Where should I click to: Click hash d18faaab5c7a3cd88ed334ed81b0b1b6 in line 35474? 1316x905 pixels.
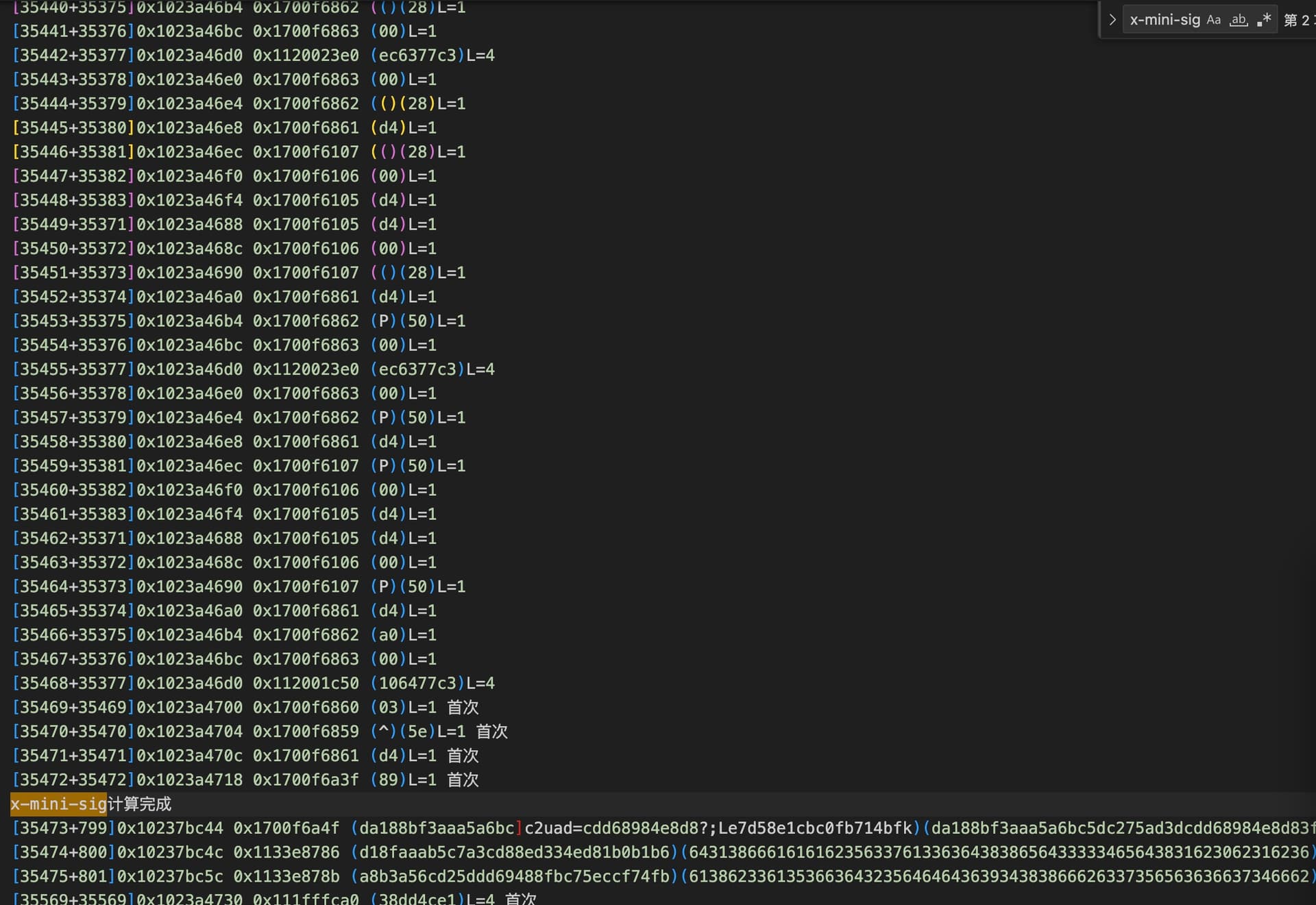[514, 852]
